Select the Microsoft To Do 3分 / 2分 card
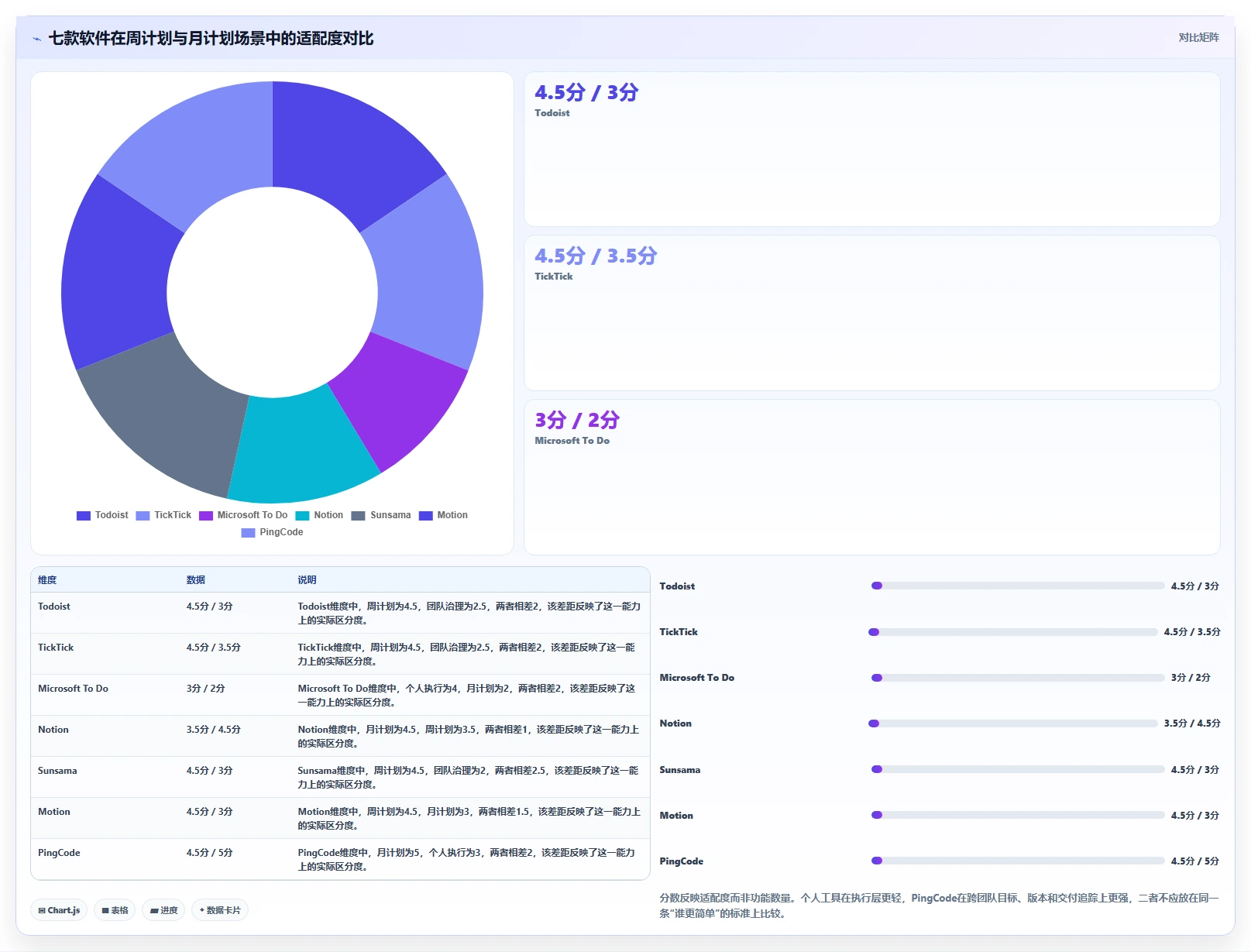The height and width of the screenshot is (952, 1251). click(871, 477)
